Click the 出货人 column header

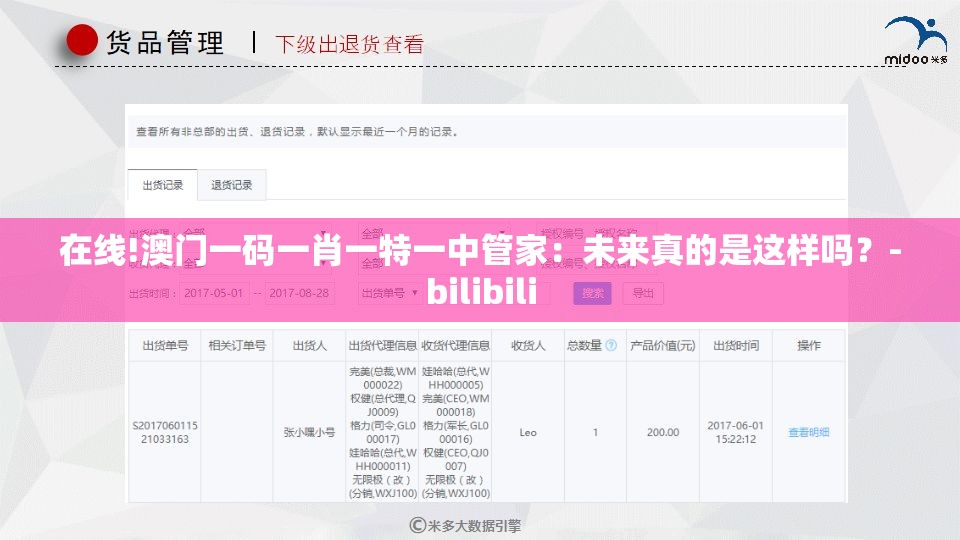pyautogui.click(x=309, y=345)
